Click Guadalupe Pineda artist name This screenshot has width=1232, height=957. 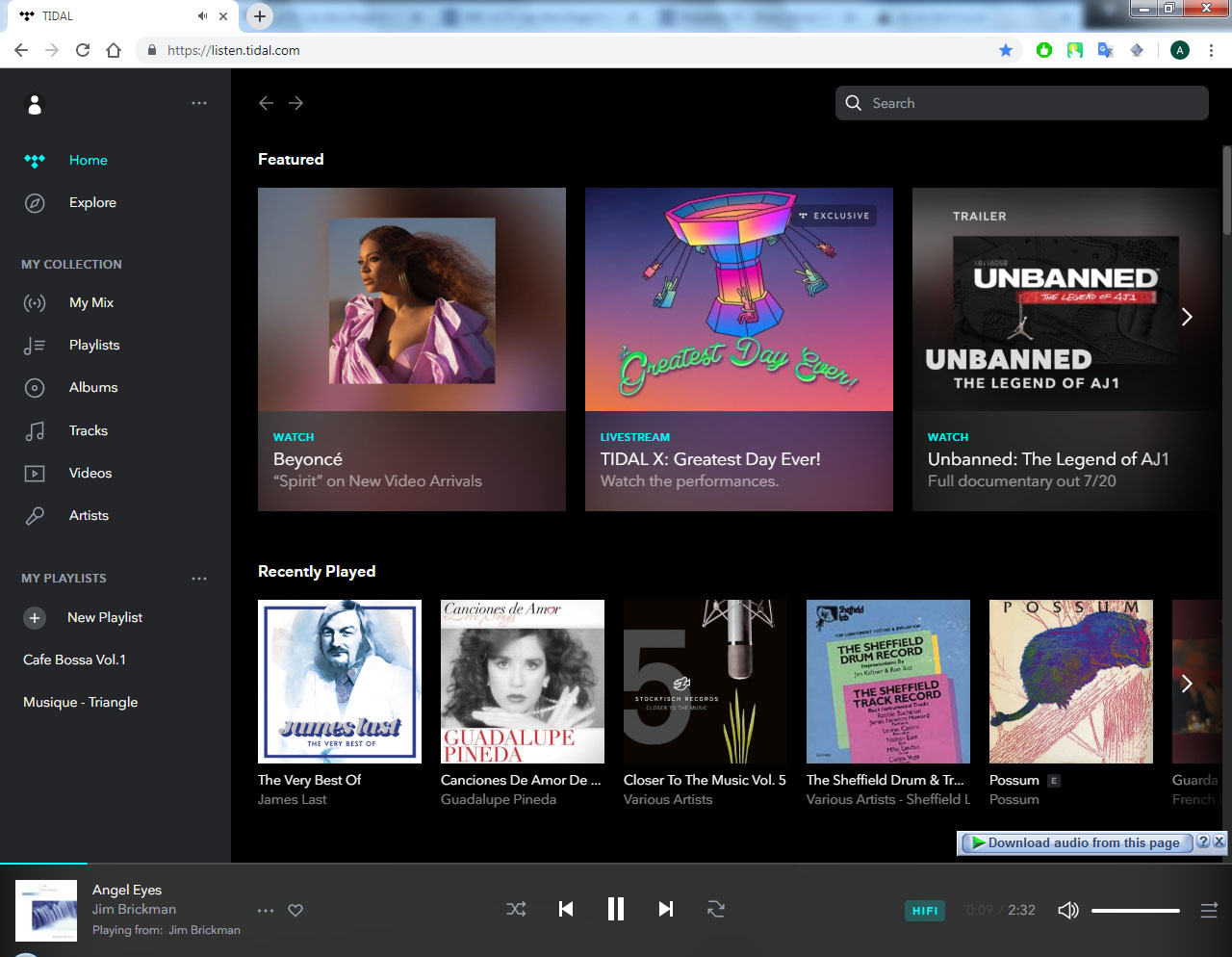[499, 799]
